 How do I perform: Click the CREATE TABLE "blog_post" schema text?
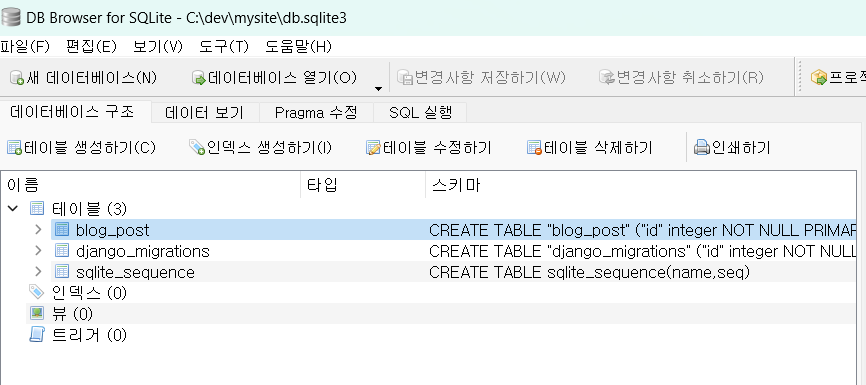tap(642, 230)
